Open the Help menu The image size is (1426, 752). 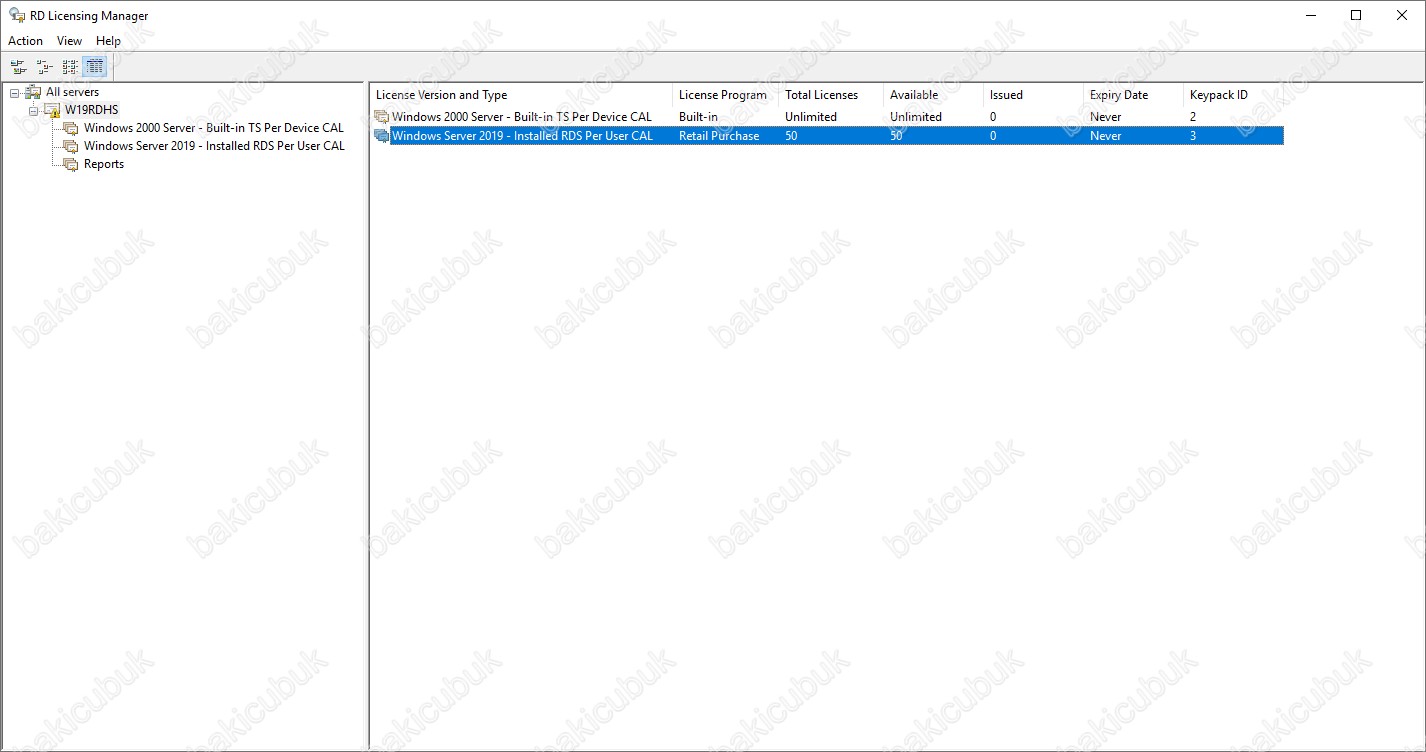(x=108, y=41)
